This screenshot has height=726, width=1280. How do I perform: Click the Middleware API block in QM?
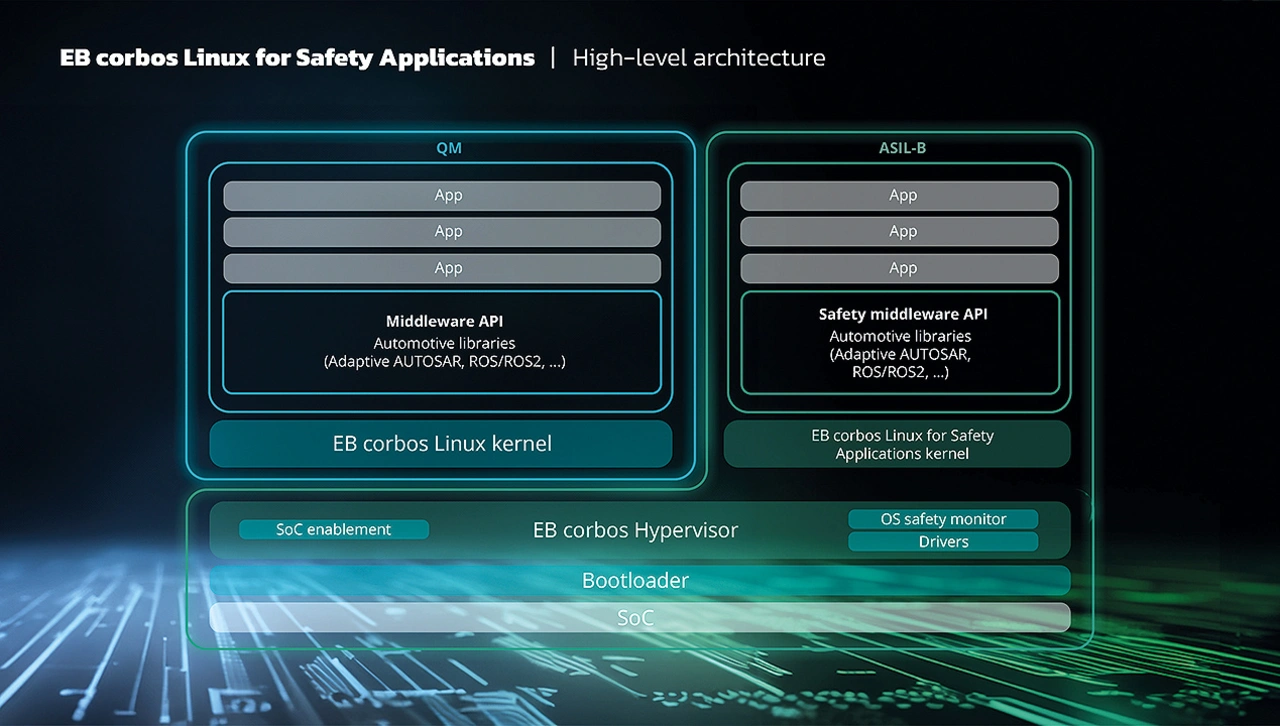[x=442, y=342]
